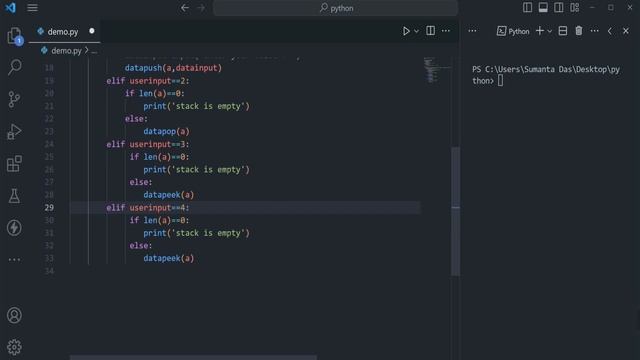Click 'elif userinput==4:' code line
The height and width of the screenshot is (360, 640).
pos(148,208)
